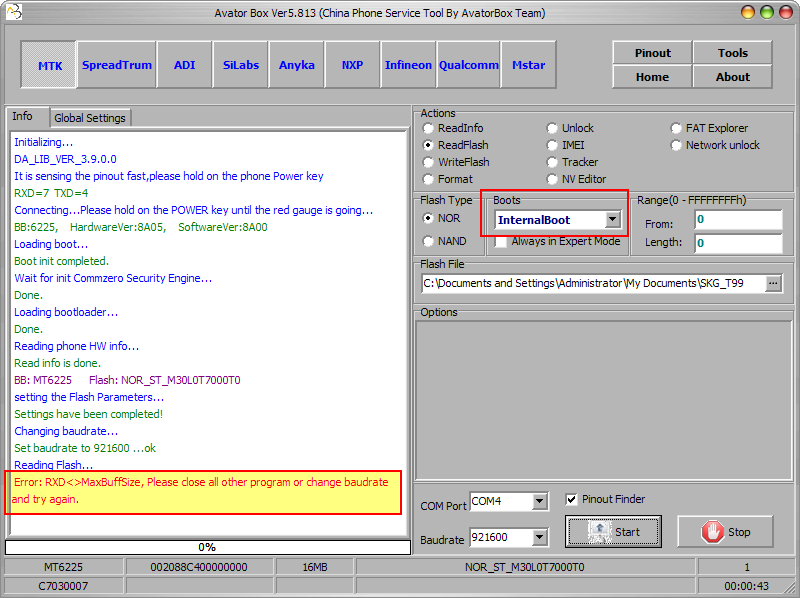Image resolution: width=800 pixels, height=598 pixels.
Task: Click the Avator Box title bar icon
Action: pyautogui.click(x=14, y=11)
